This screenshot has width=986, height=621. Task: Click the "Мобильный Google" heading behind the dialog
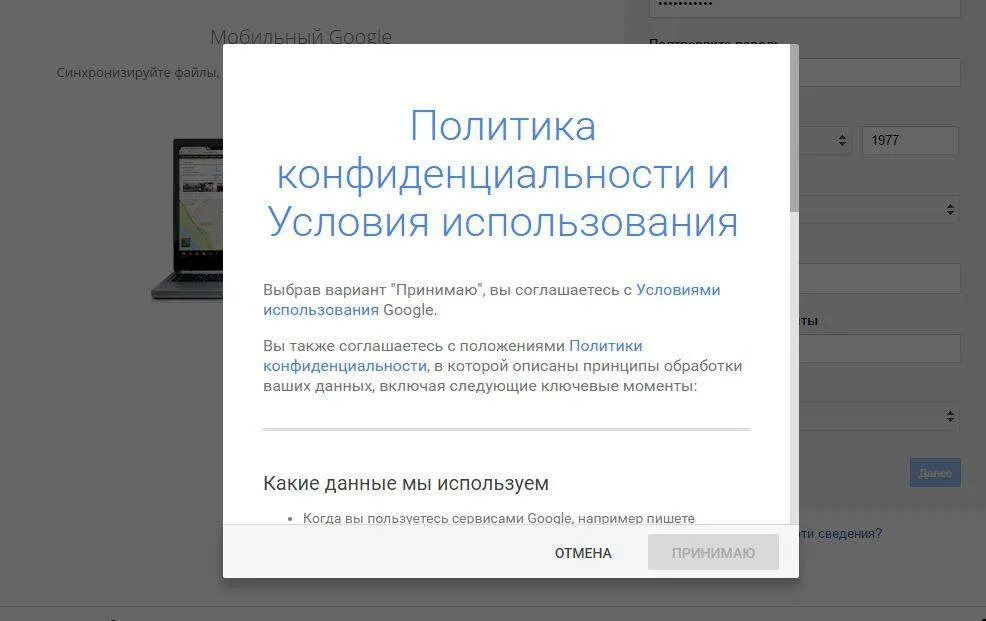[301, 36]
